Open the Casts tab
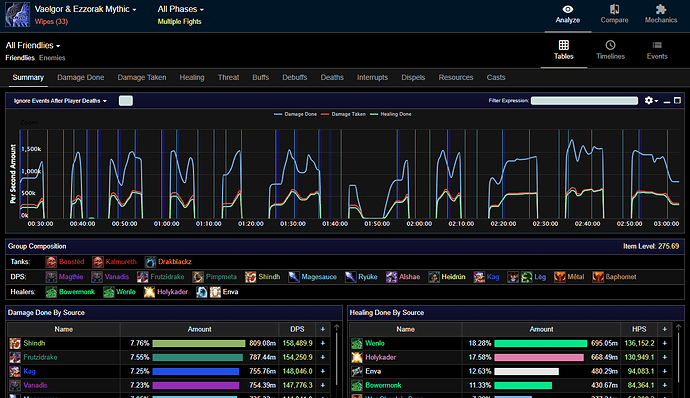 click(x=496, y=77)
